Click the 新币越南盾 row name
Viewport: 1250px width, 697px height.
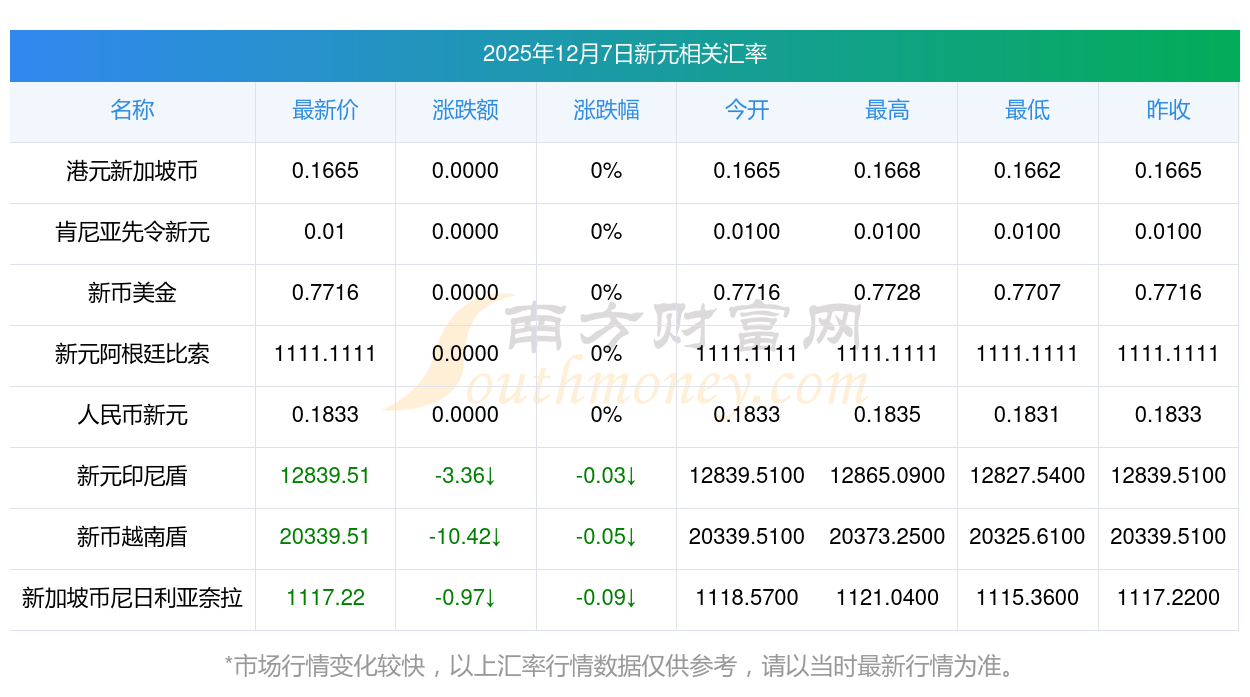[x=132, y=537]
